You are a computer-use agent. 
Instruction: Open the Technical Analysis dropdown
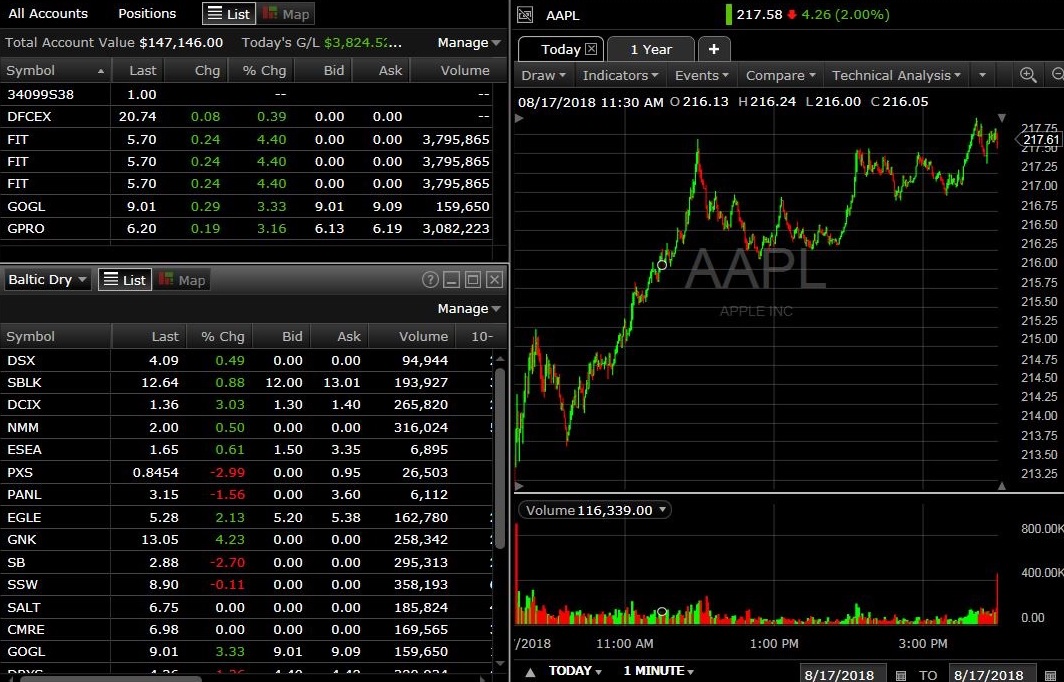(896, 75)
